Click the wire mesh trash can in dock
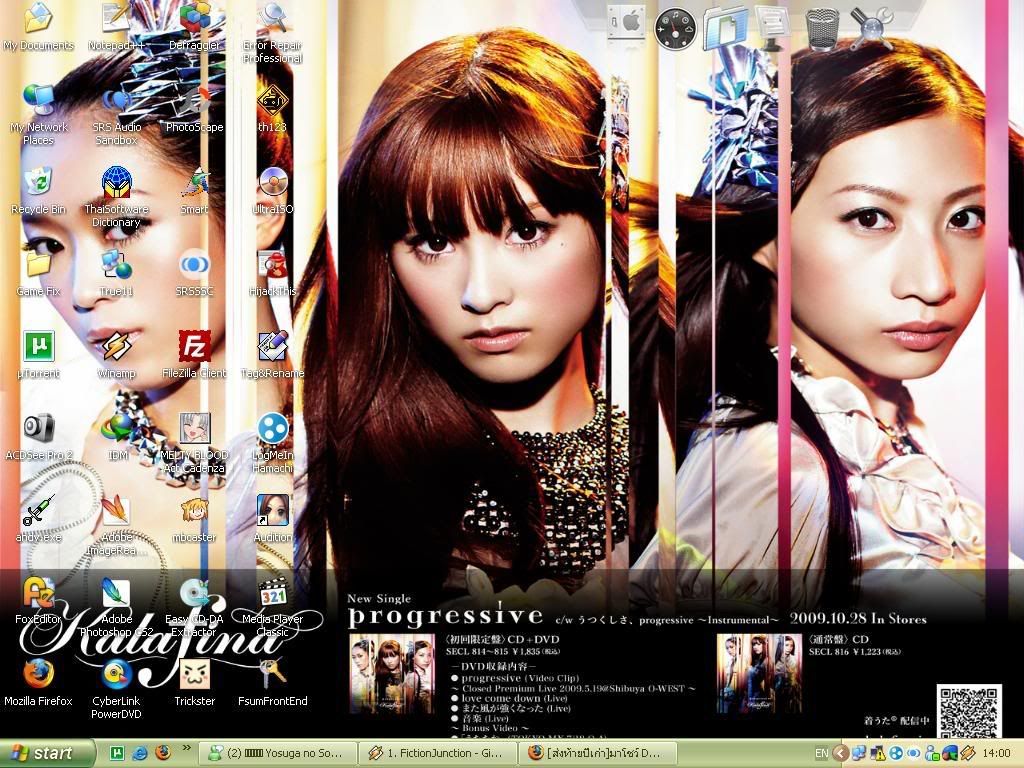 tap(823, 28)
